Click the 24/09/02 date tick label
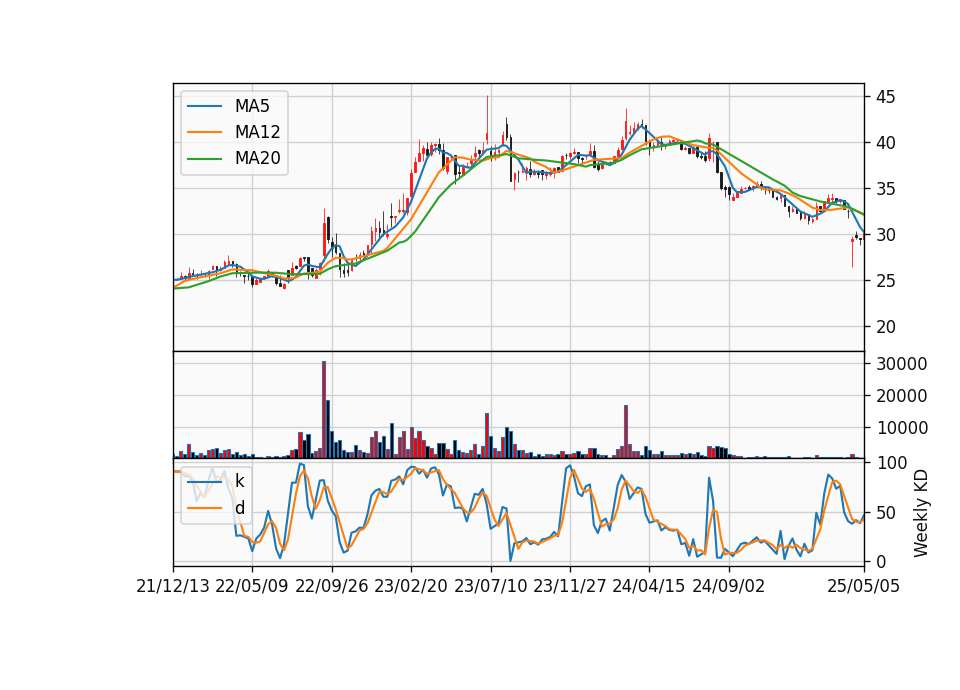Screen dimensions: 960x690 tap(729, 586)
